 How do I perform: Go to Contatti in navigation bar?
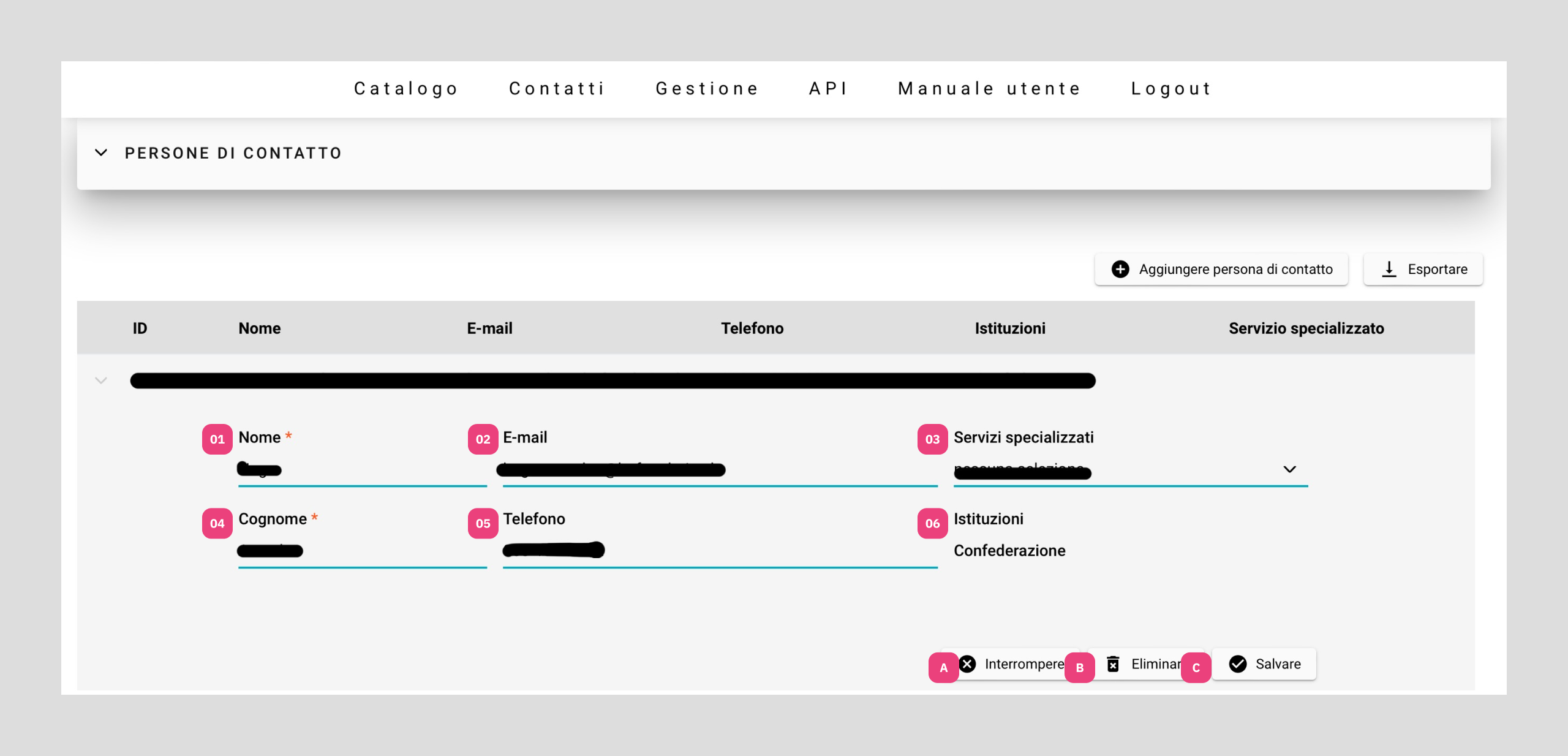click(x=557, y=89)
